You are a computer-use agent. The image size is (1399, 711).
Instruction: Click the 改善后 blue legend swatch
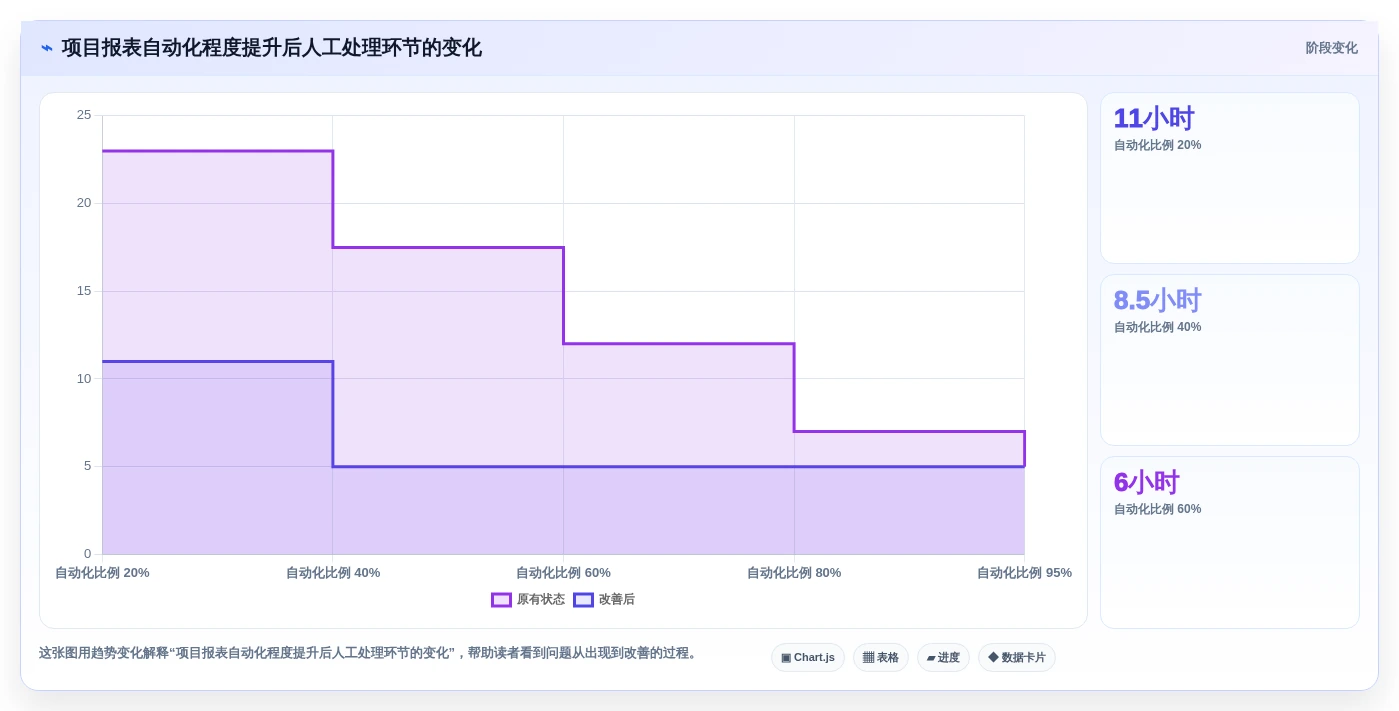[x=583, y=600]
